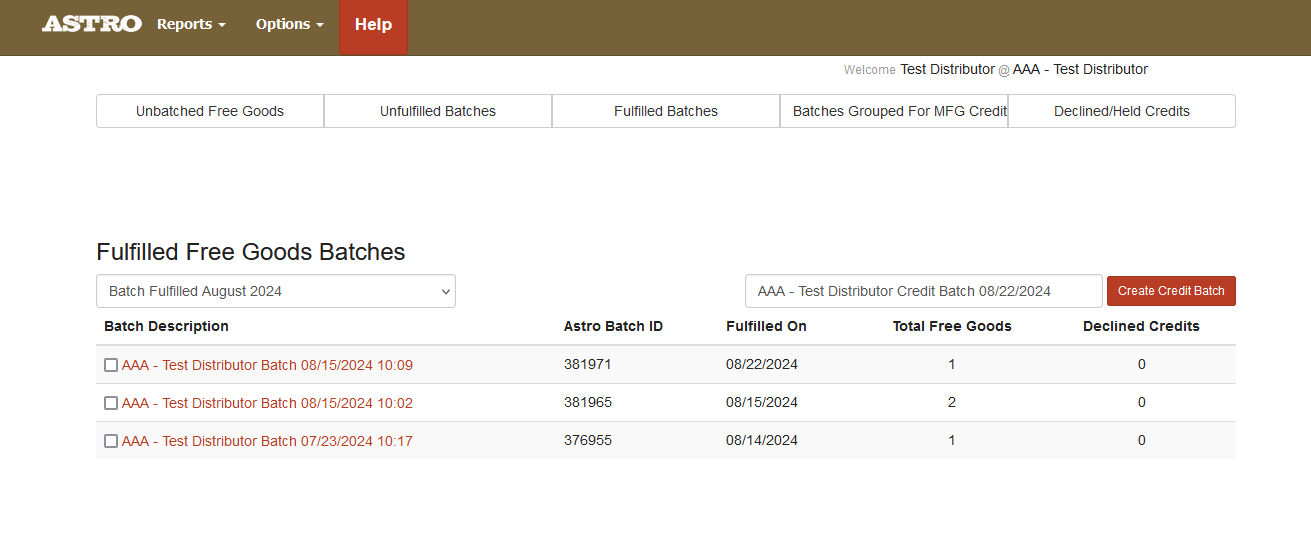This screenshot has height=542, width=1311.
Task: Open the Options menu
Action: click(x=289, y=24)
